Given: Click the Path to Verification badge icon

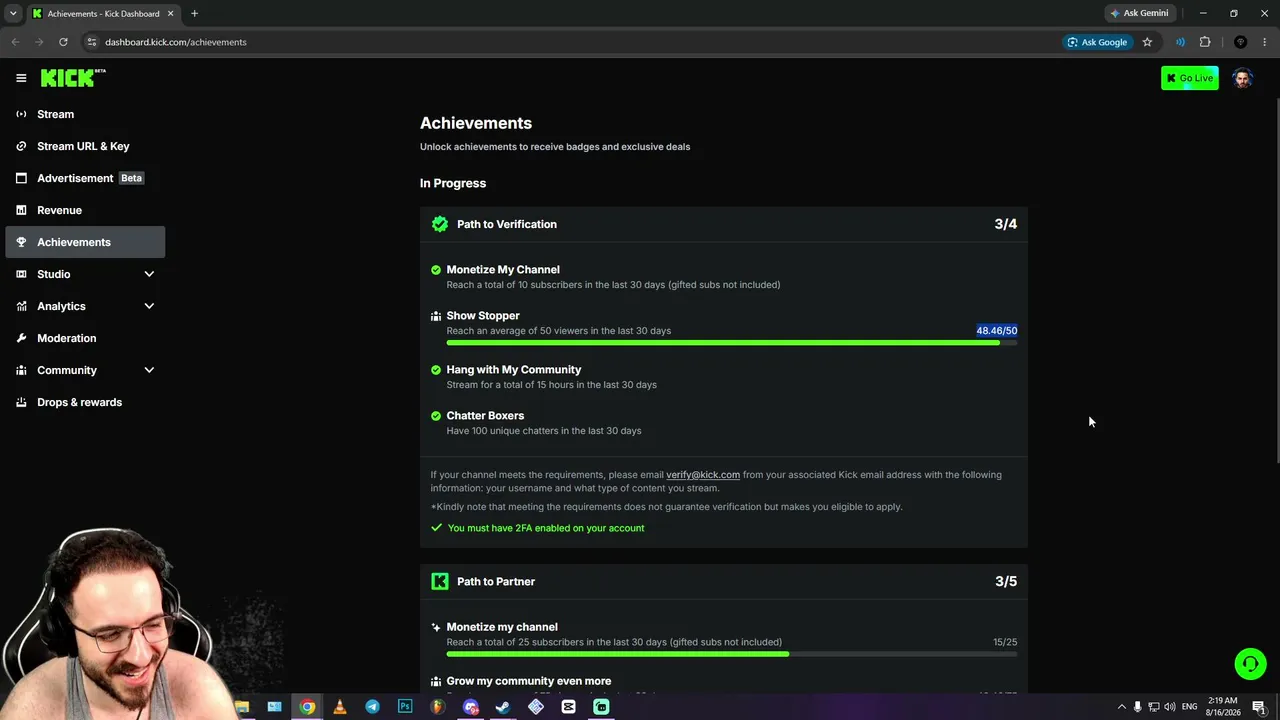Looking at the screenshot, I should 440,224.
